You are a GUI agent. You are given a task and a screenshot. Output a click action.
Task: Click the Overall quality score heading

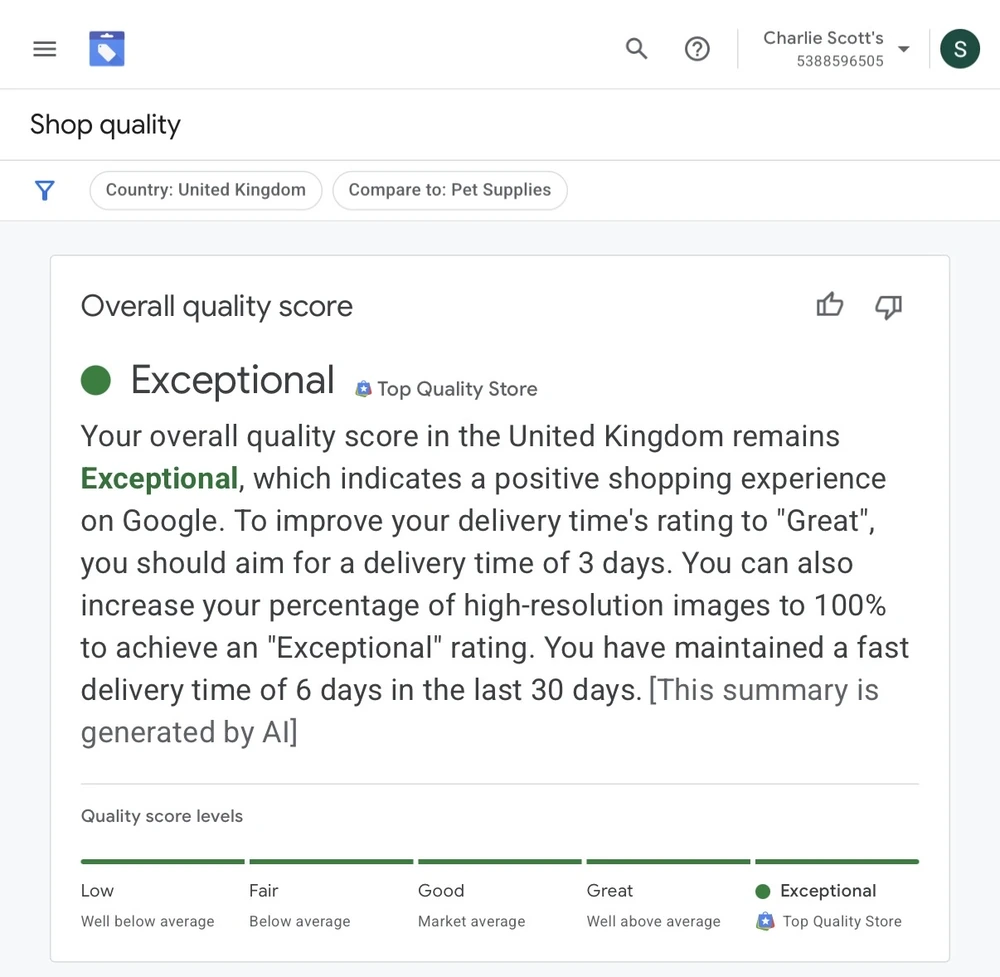[217, 306]
